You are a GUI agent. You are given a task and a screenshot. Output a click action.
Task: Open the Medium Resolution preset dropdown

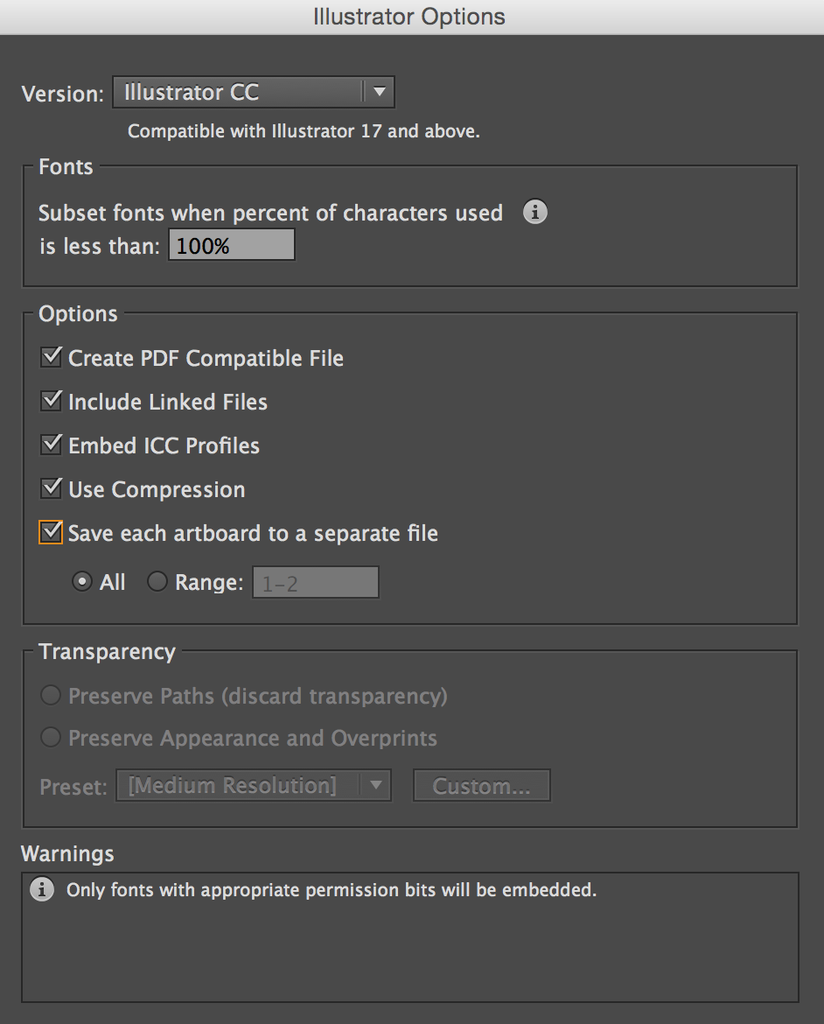click(253, 786)
